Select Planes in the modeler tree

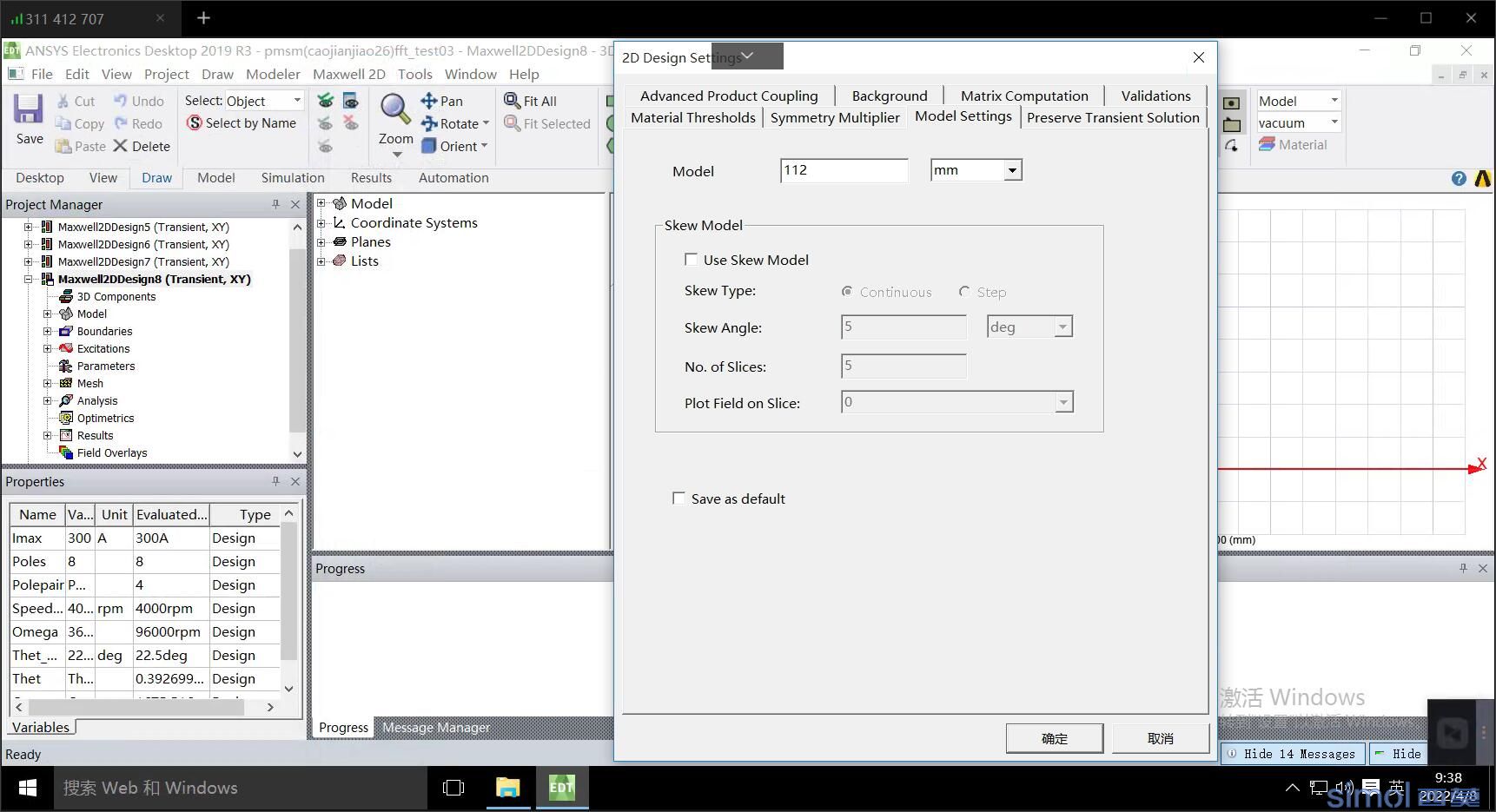point(370,241)
